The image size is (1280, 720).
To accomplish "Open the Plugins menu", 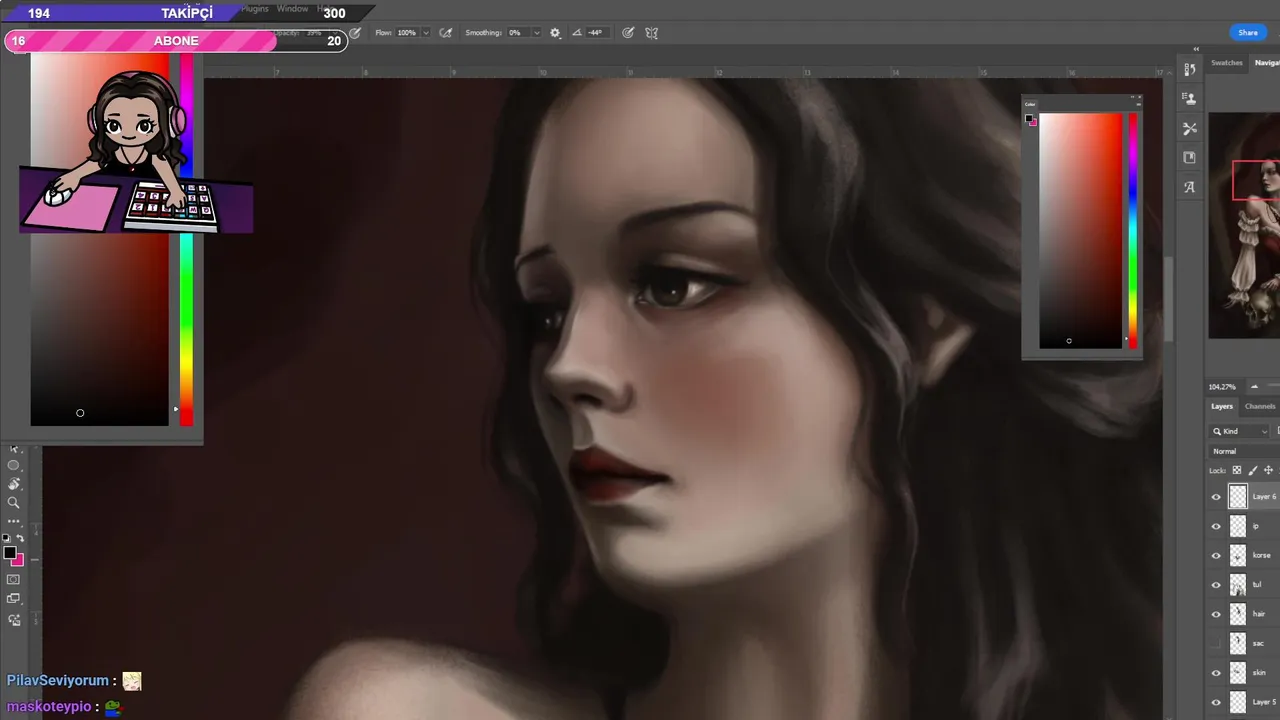I will pos(255,9).
